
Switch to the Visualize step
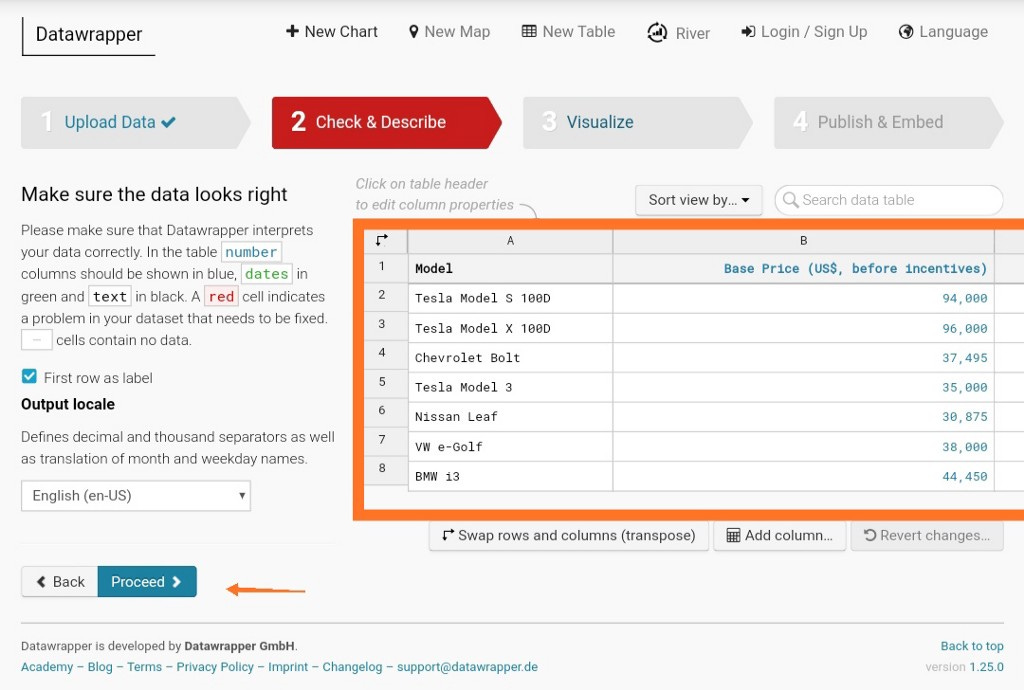tap(598, 121)
